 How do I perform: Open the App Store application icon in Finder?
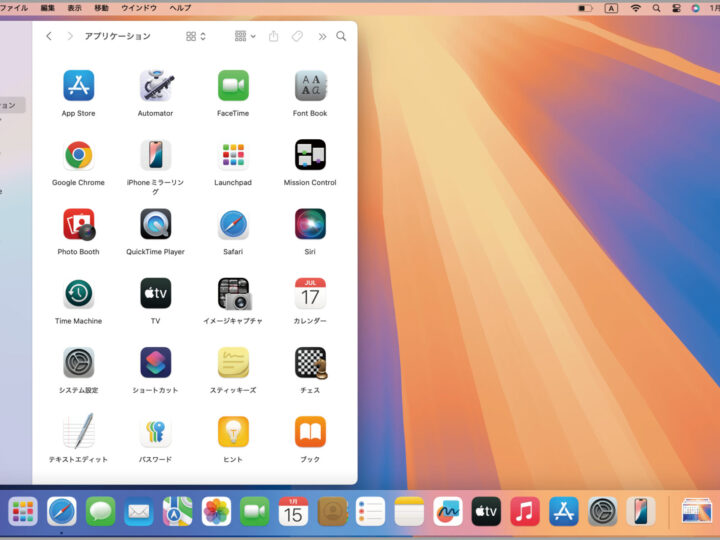(79, 85)
